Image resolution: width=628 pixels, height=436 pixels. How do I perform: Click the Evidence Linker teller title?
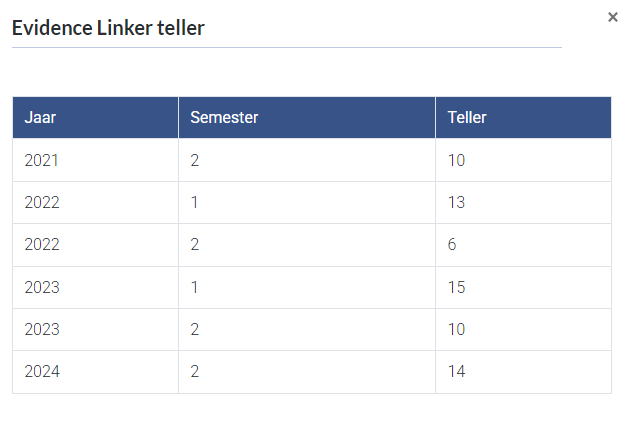[x=108, y=28]
